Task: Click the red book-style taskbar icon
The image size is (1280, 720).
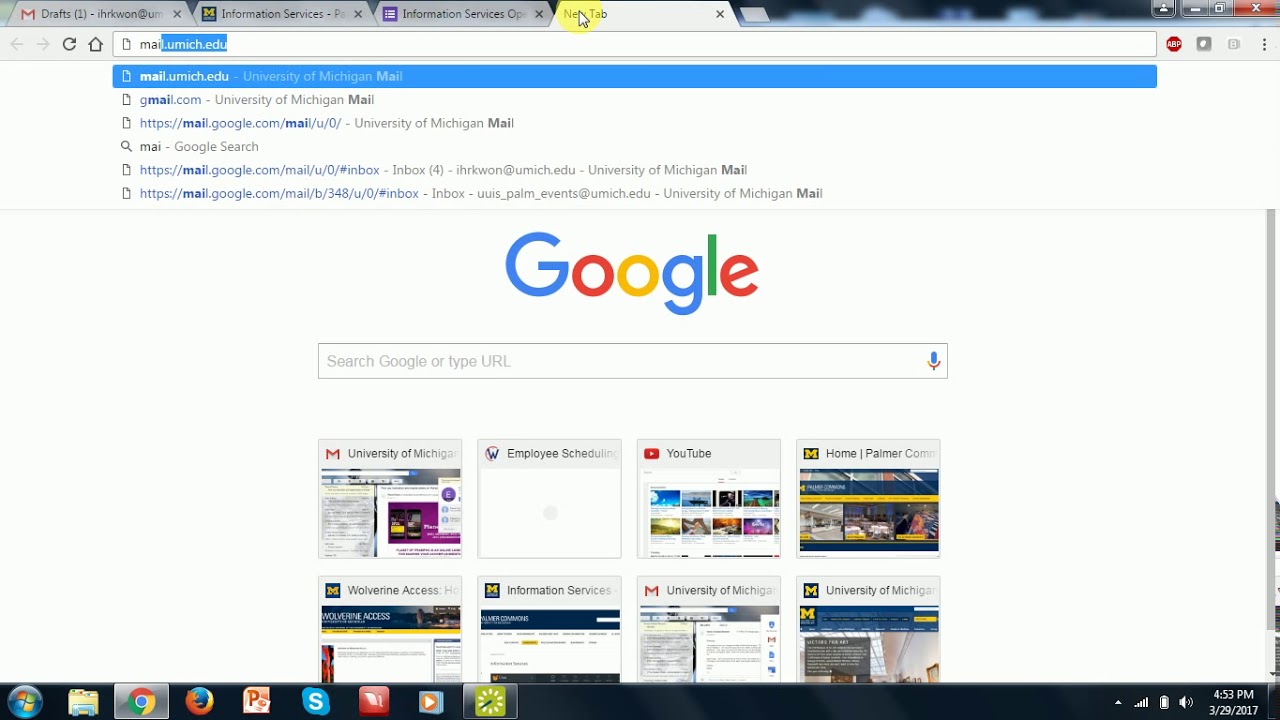Action: pyautogui.click(x=374, y=702)
